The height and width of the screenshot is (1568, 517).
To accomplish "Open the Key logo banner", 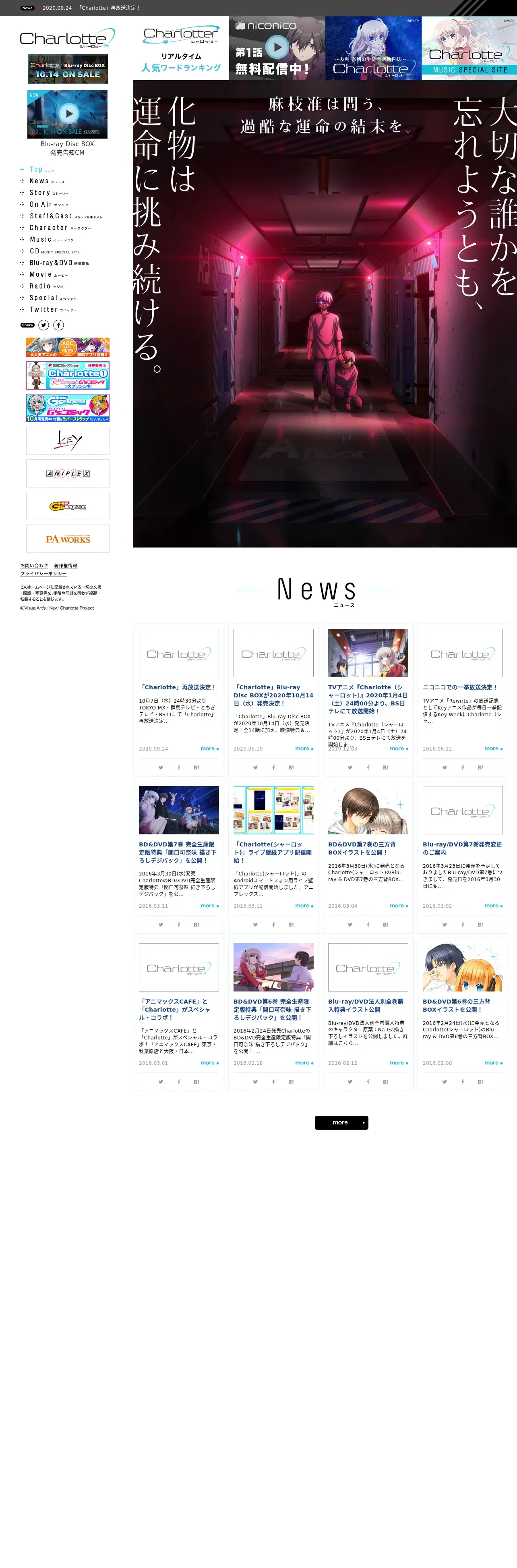I will [68, 440].
